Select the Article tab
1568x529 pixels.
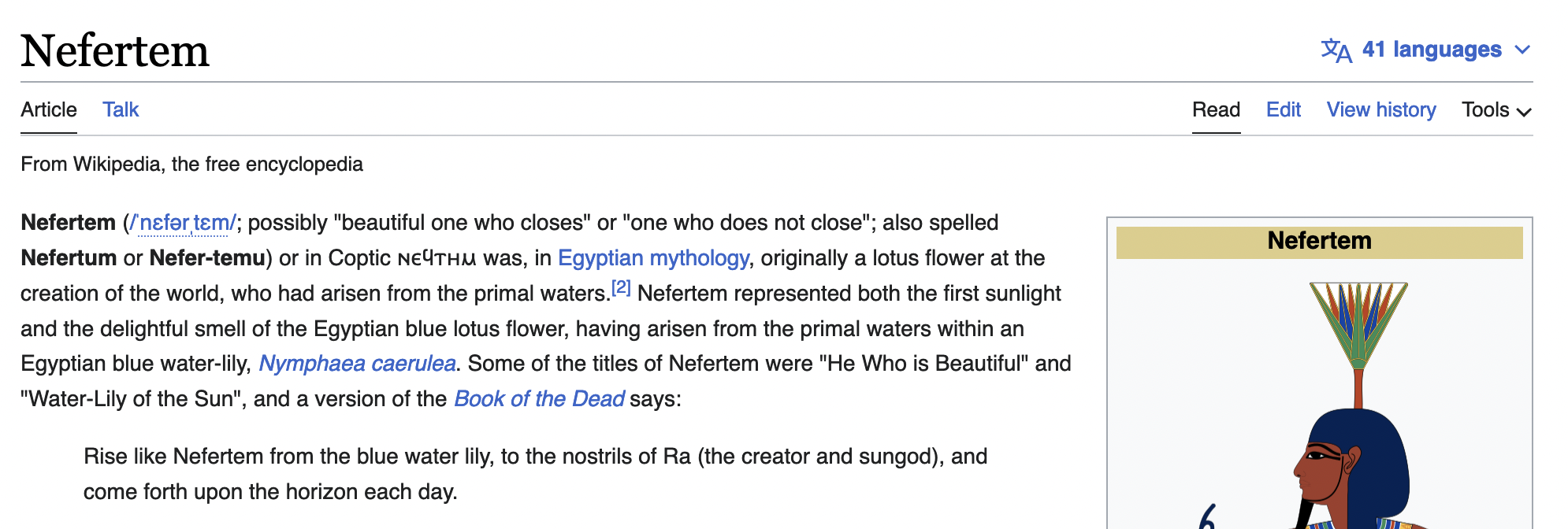(x=49, y=110)
